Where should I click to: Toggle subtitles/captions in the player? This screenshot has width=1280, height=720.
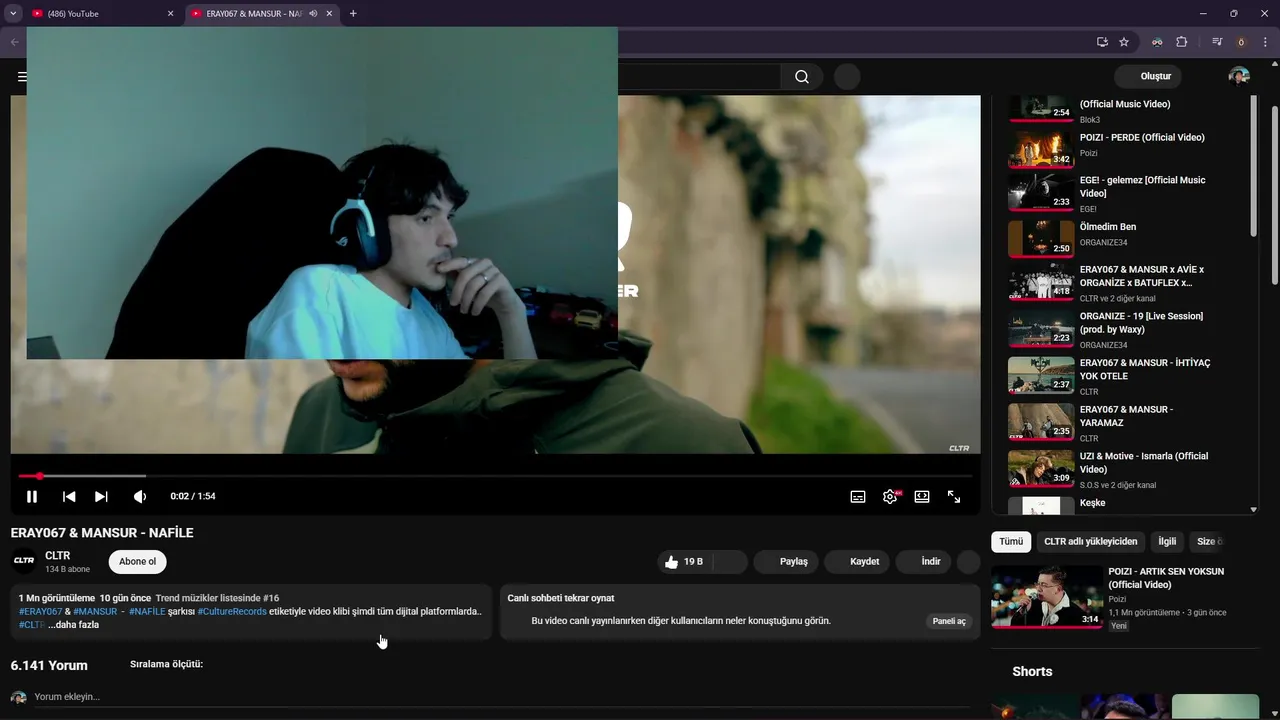coord(858,496)
